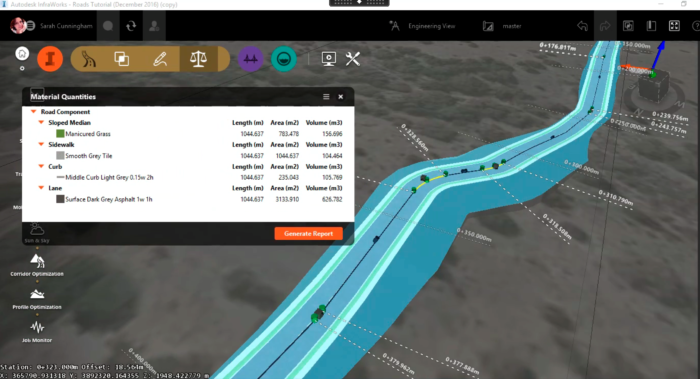Screen dimensions: 700x379
Task: Click the Generate Report button
Action: tap(308, 233)
